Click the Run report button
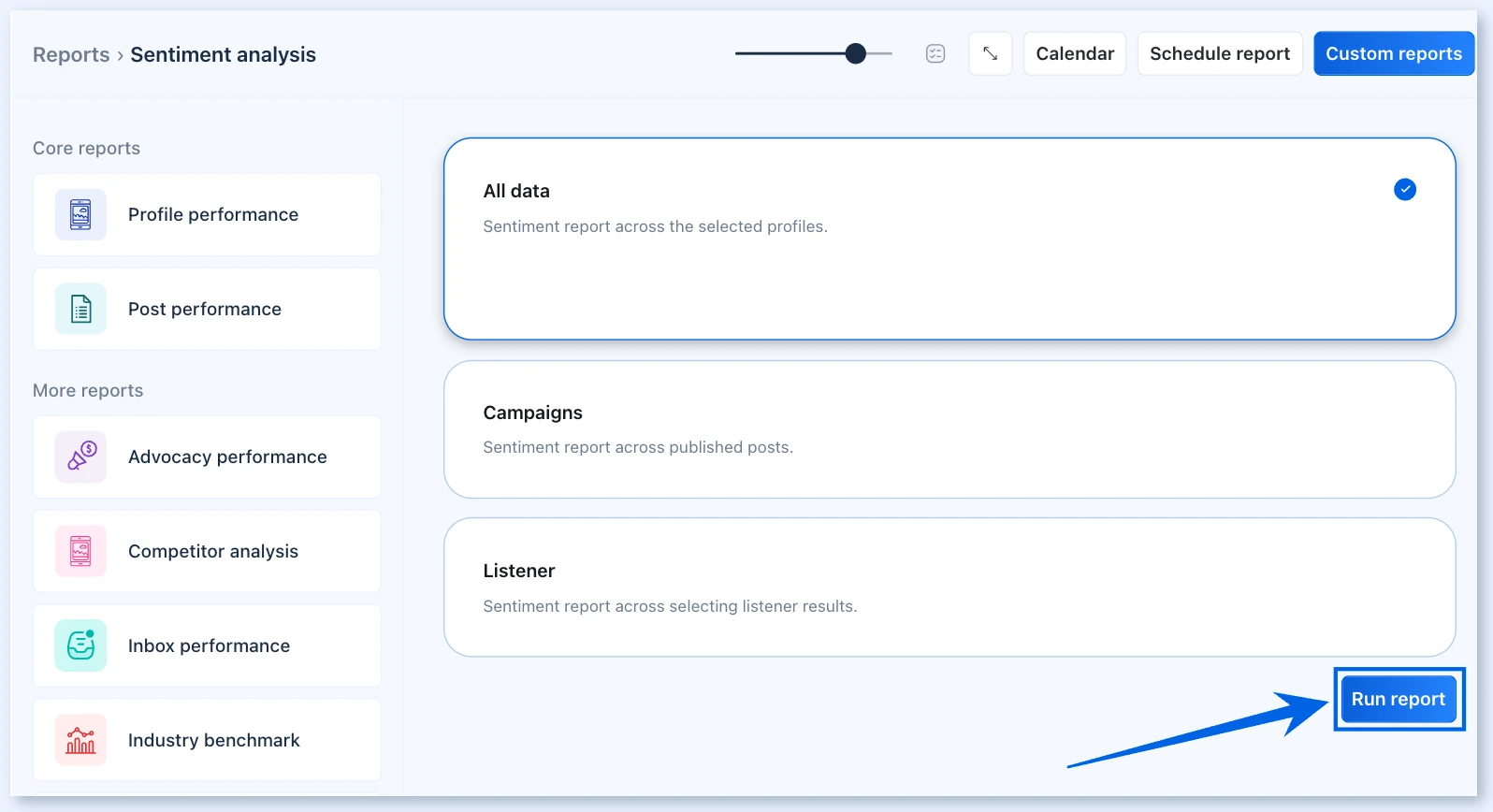The width and height of the screenshot is (1493, 812). [1399, 699]
